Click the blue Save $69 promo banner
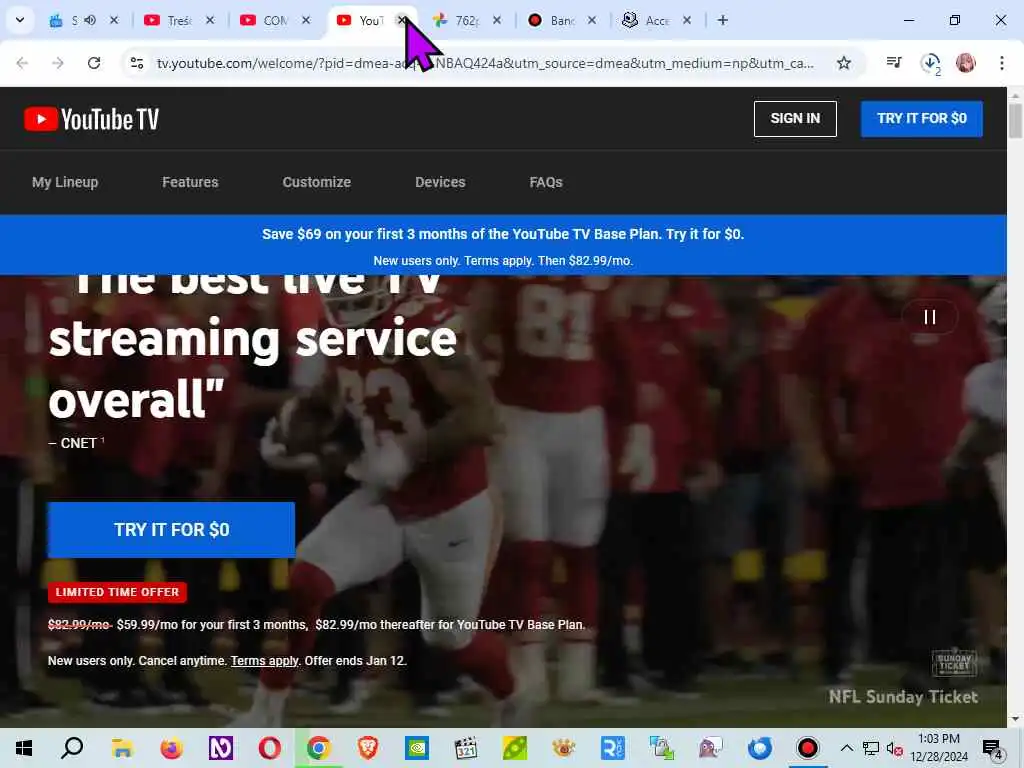The height and width of the screenshot is (768, 1024). click(503, 245)
